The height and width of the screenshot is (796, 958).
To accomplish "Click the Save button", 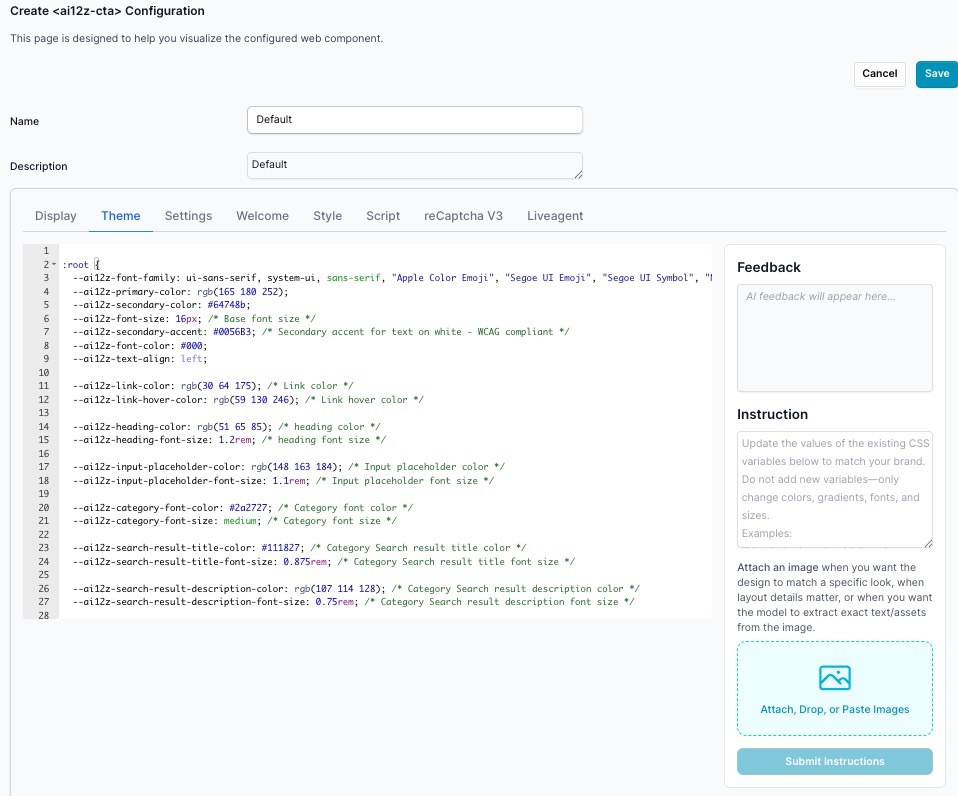I will (935, 73).
